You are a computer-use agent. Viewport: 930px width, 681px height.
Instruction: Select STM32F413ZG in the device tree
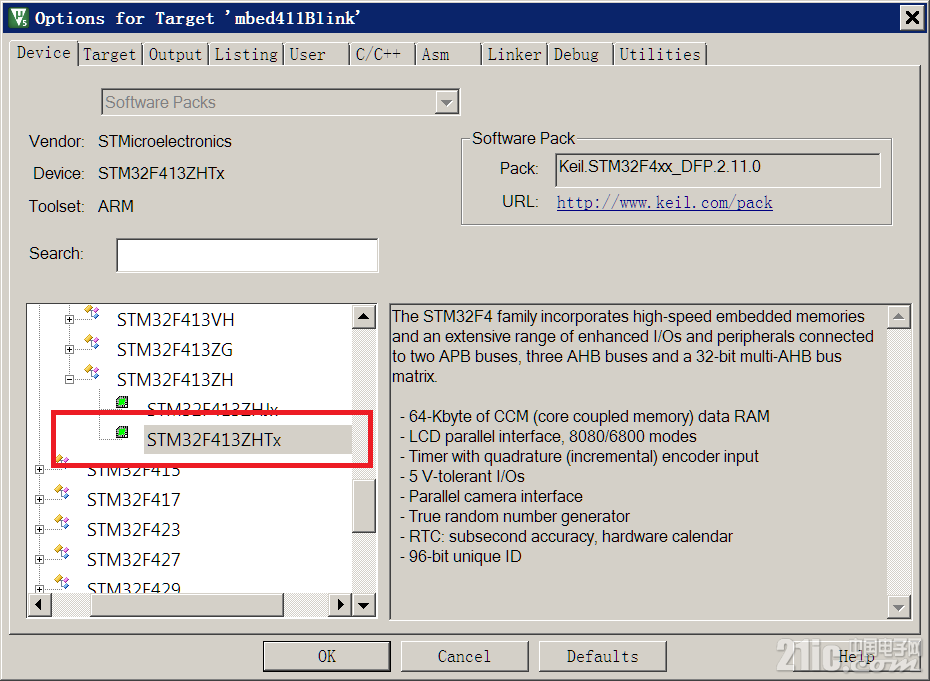[x=175, y=349]
